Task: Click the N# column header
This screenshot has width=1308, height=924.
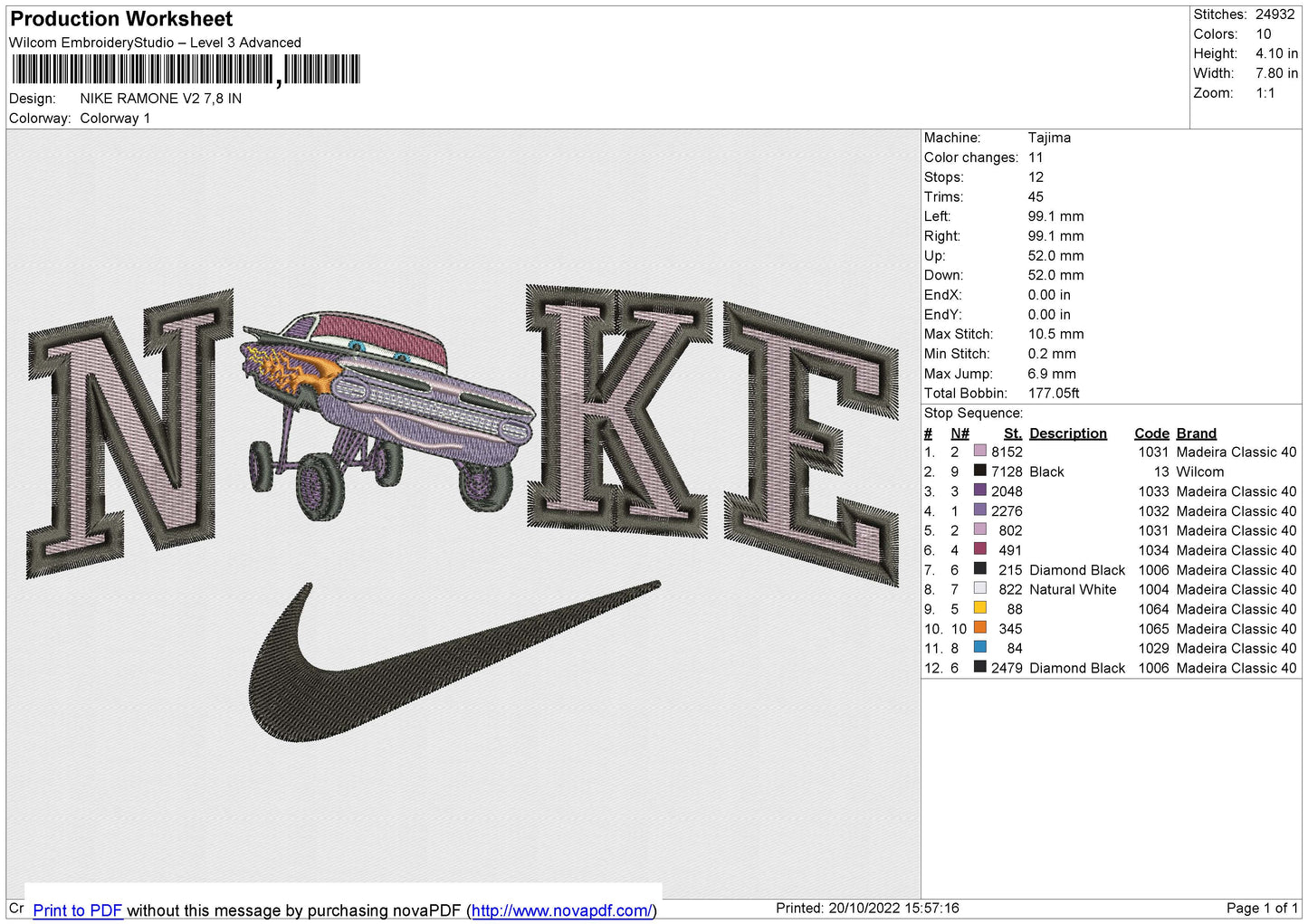Action: tap(960, 433)
